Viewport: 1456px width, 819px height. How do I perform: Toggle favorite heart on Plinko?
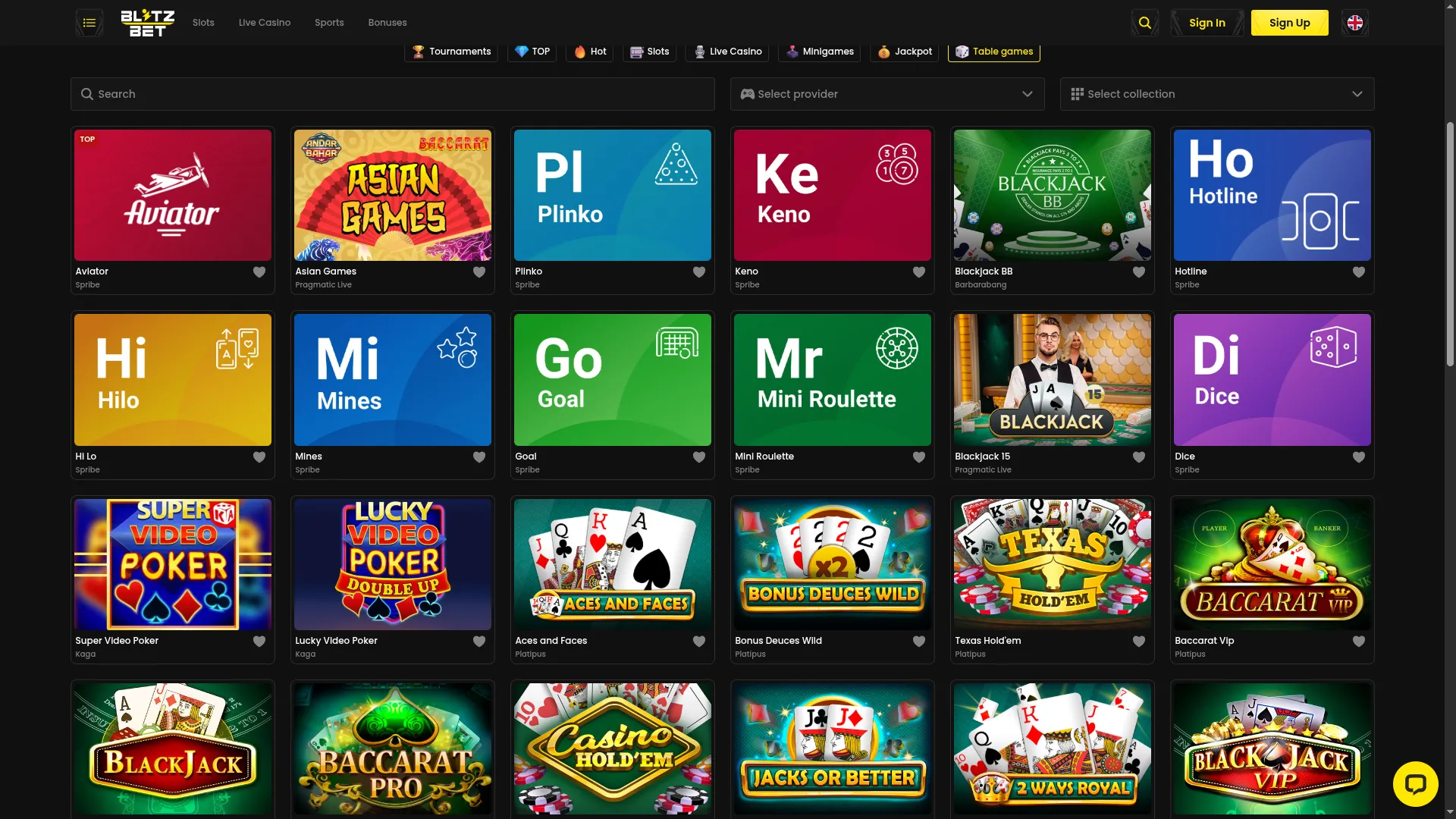point(699,272)
